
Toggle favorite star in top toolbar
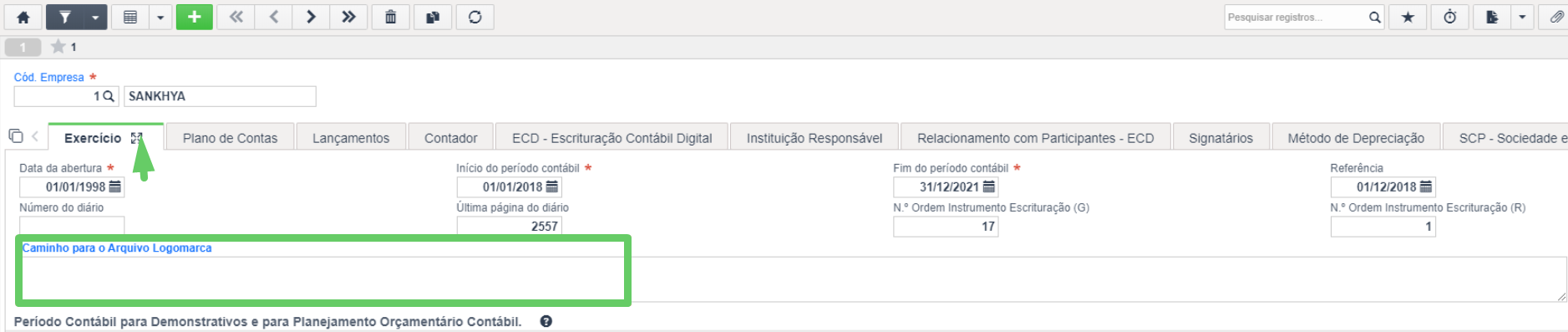coord(1408,17)
